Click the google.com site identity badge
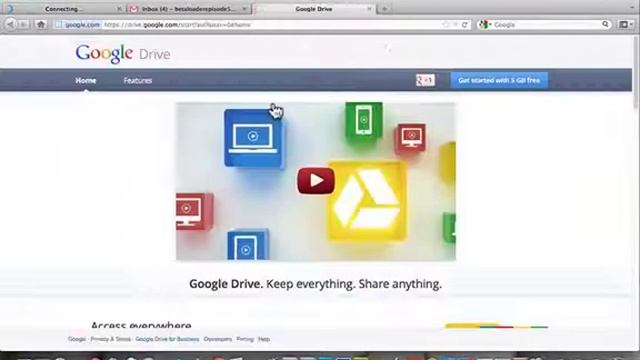 click(78, 25)
